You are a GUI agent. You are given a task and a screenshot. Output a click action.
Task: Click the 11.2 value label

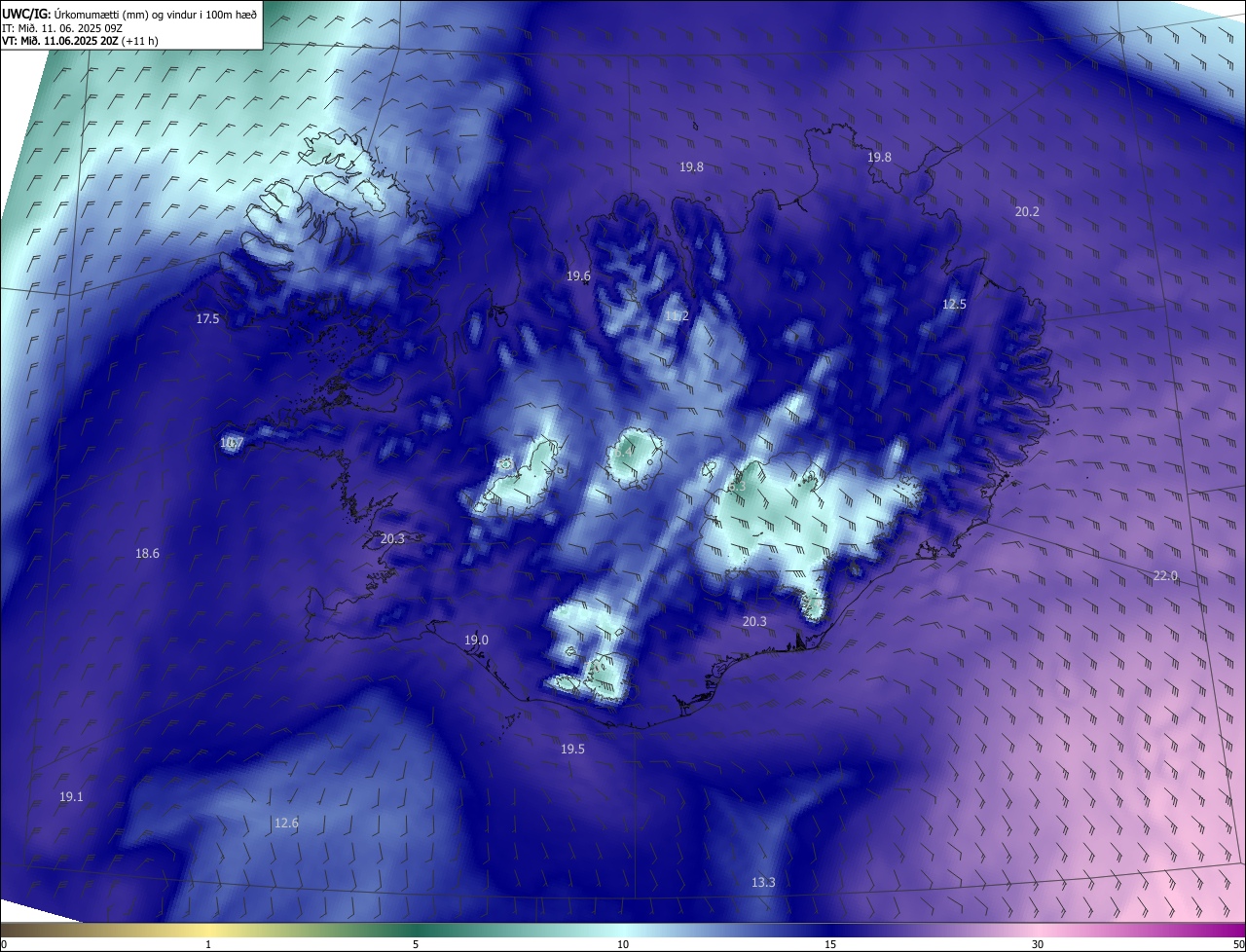click(x=677, y=316)
